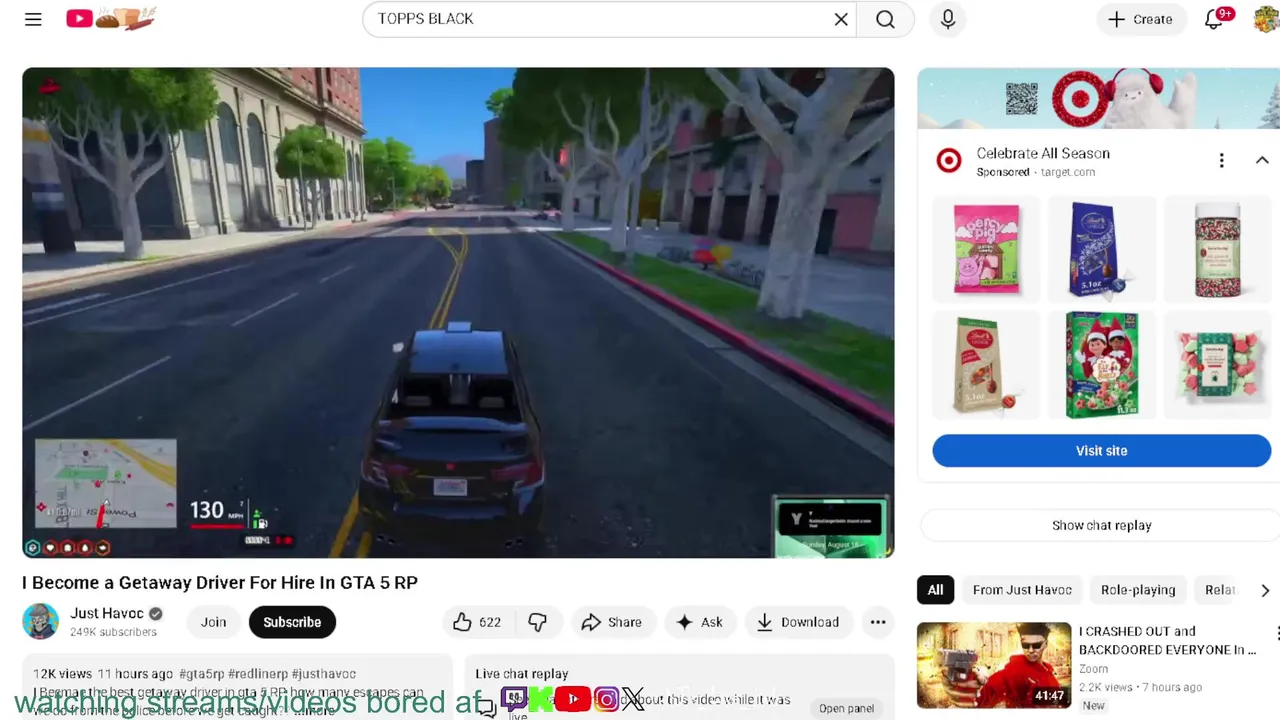Start voice search with the microphone
The width and height of the screenshot is (1280, 720).
[948, 19]
